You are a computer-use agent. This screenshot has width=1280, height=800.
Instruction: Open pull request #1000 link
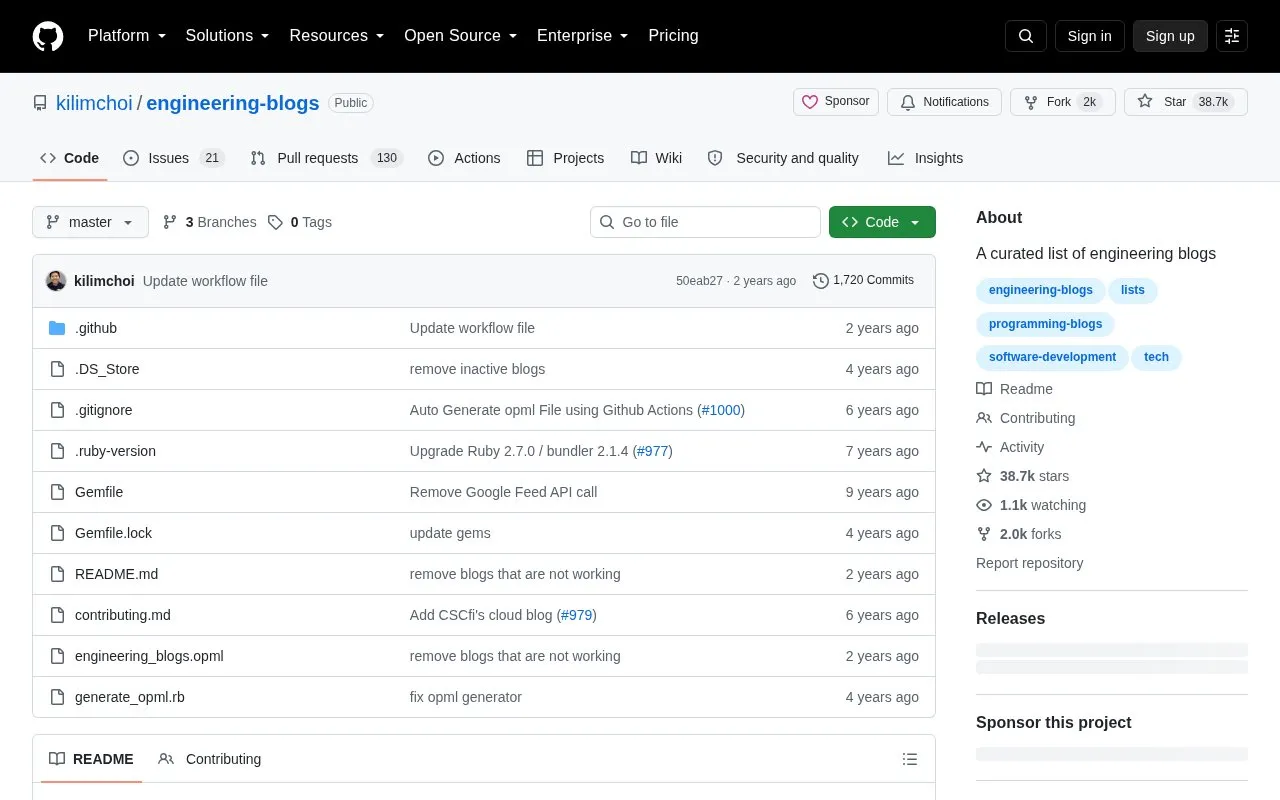point(721,410)
